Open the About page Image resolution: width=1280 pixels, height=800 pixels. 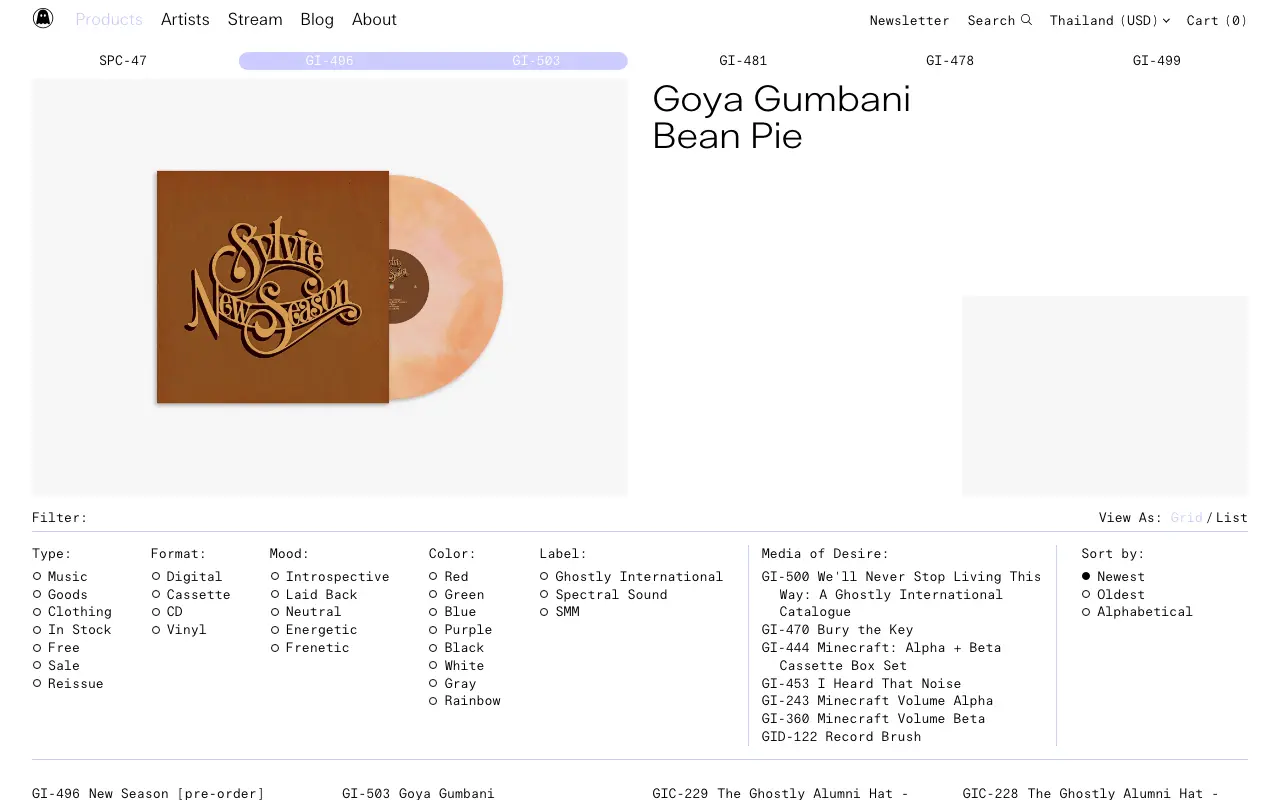(x=374, y=19)
